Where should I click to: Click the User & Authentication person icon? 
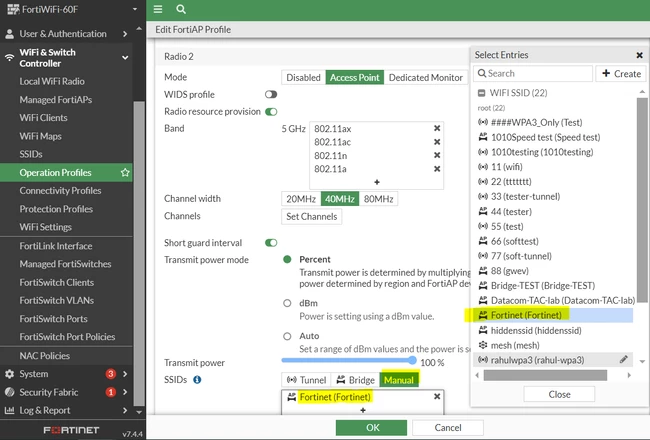coord(9,34)
